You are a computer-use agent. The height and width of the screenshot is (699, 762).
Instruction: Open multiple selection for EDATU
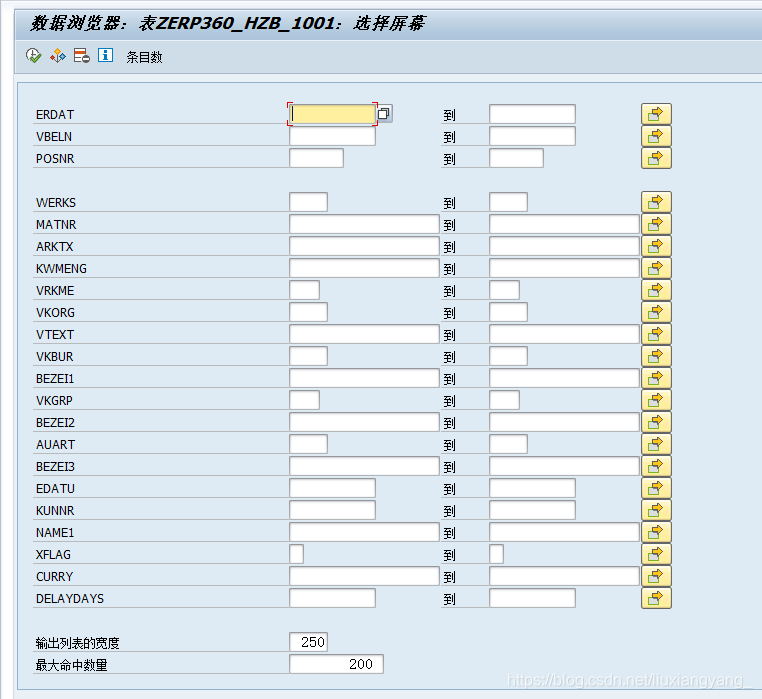tap(656, 488)
